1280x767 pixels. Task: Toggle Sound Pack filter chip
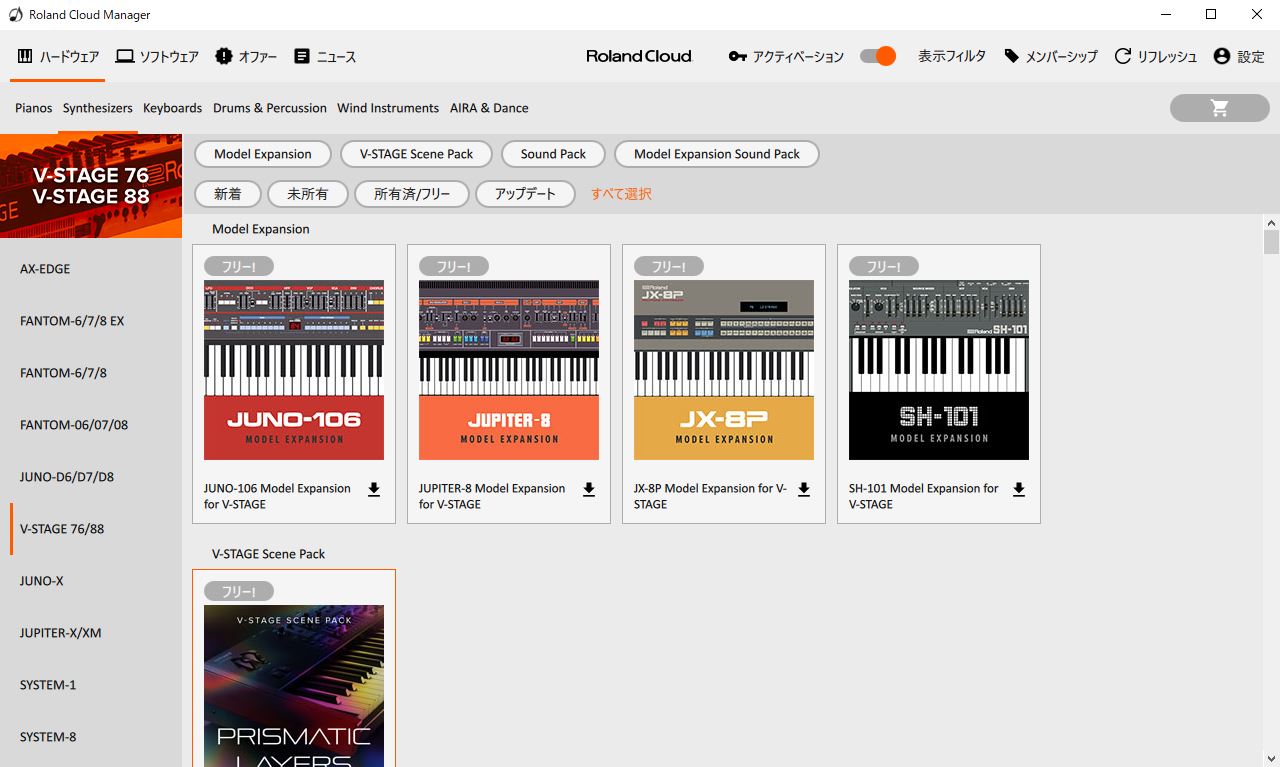click(553, 154)
